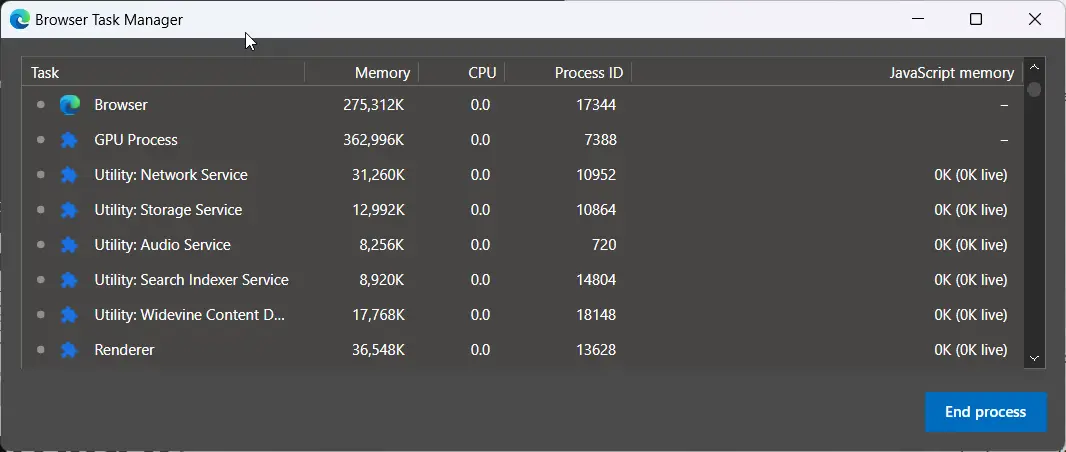This screenshot has width=1066, height=452.
Task: Click memory value 17,768K
Action: [379, 315]
